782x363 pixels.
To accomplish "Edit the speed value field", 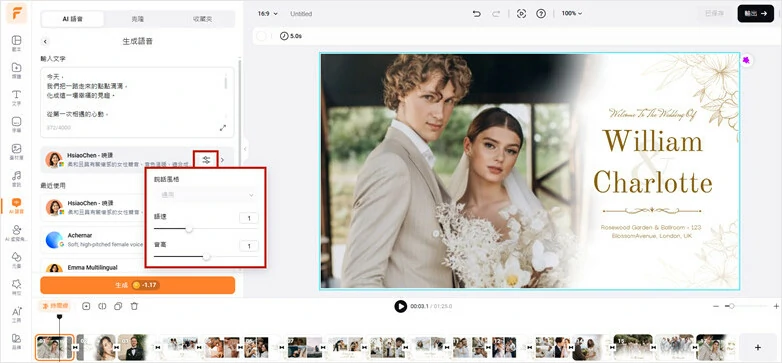I will (x=248, y=217).
